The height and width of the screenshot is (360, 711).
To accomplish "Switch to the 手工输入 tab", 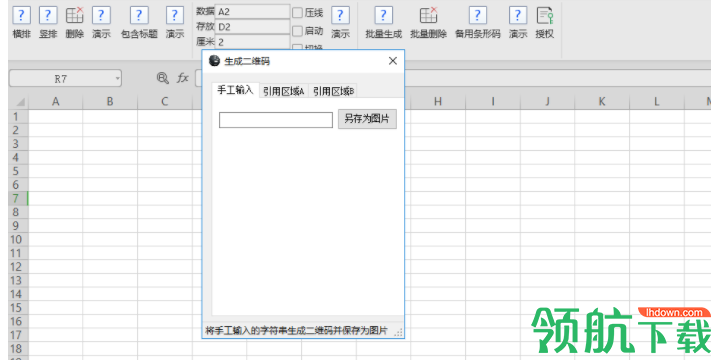I will point(235,90).
